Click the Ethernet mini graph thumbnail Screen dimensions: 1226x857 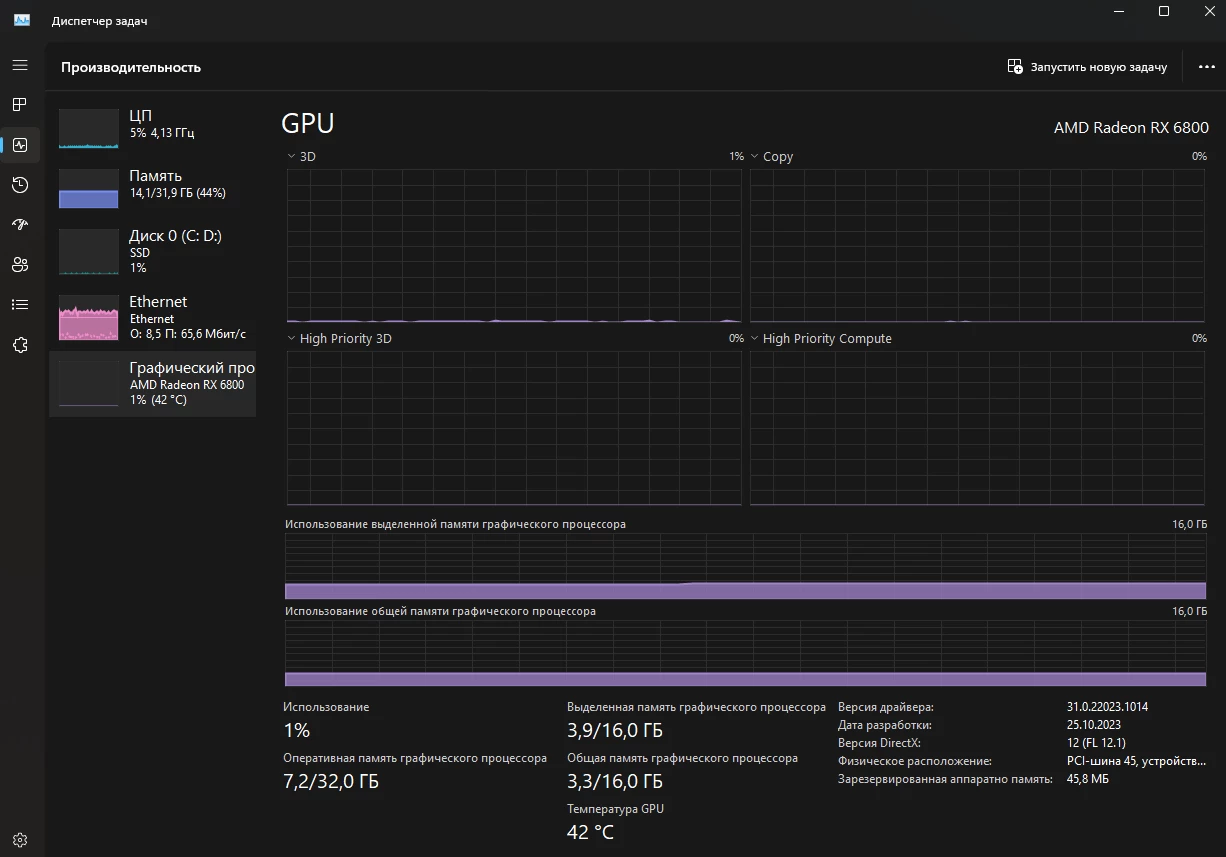point(89,318)
